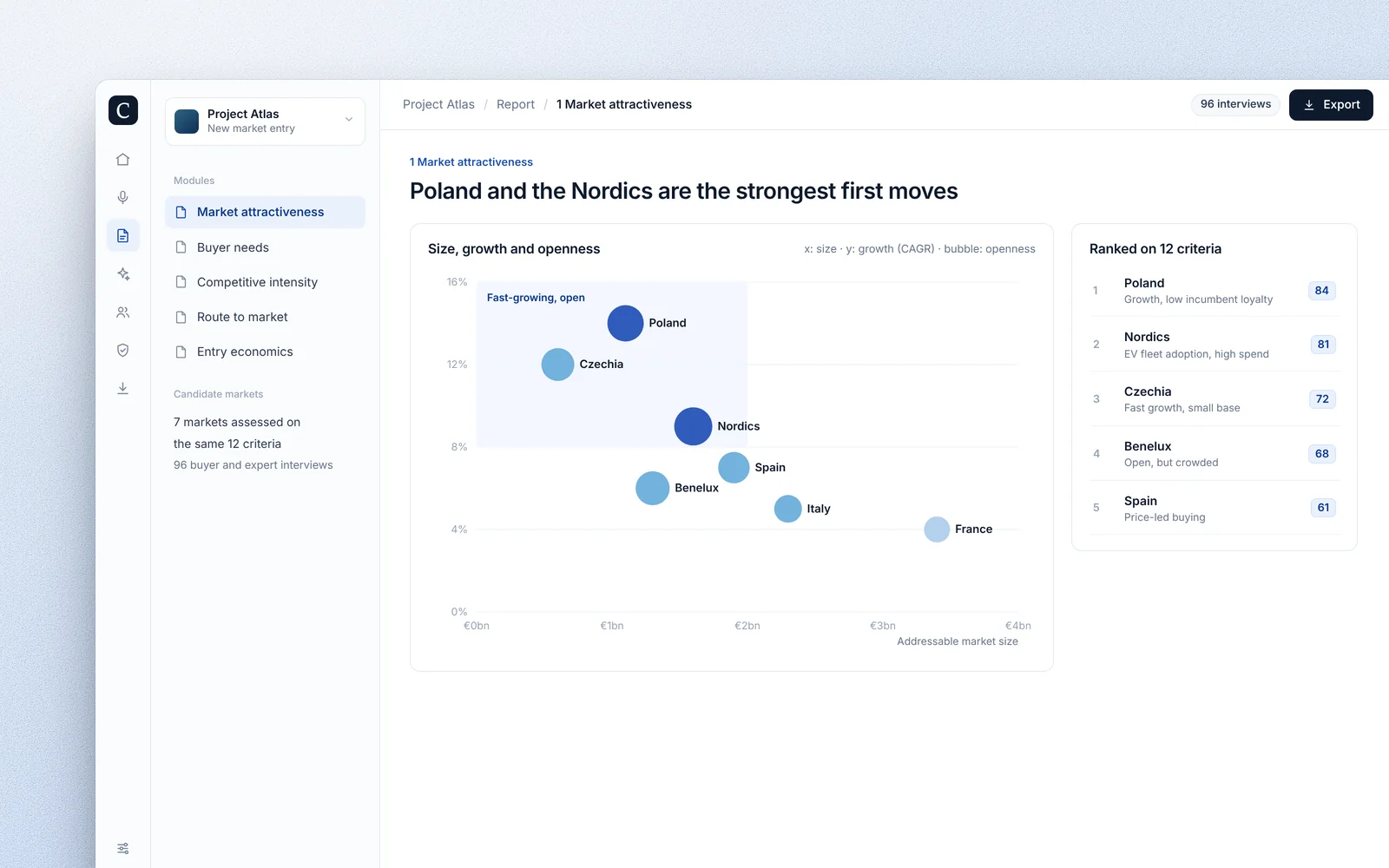Select the Nordics bubble on chart
The width and height of the screenshot is (1389, 868).
(693, 426)
